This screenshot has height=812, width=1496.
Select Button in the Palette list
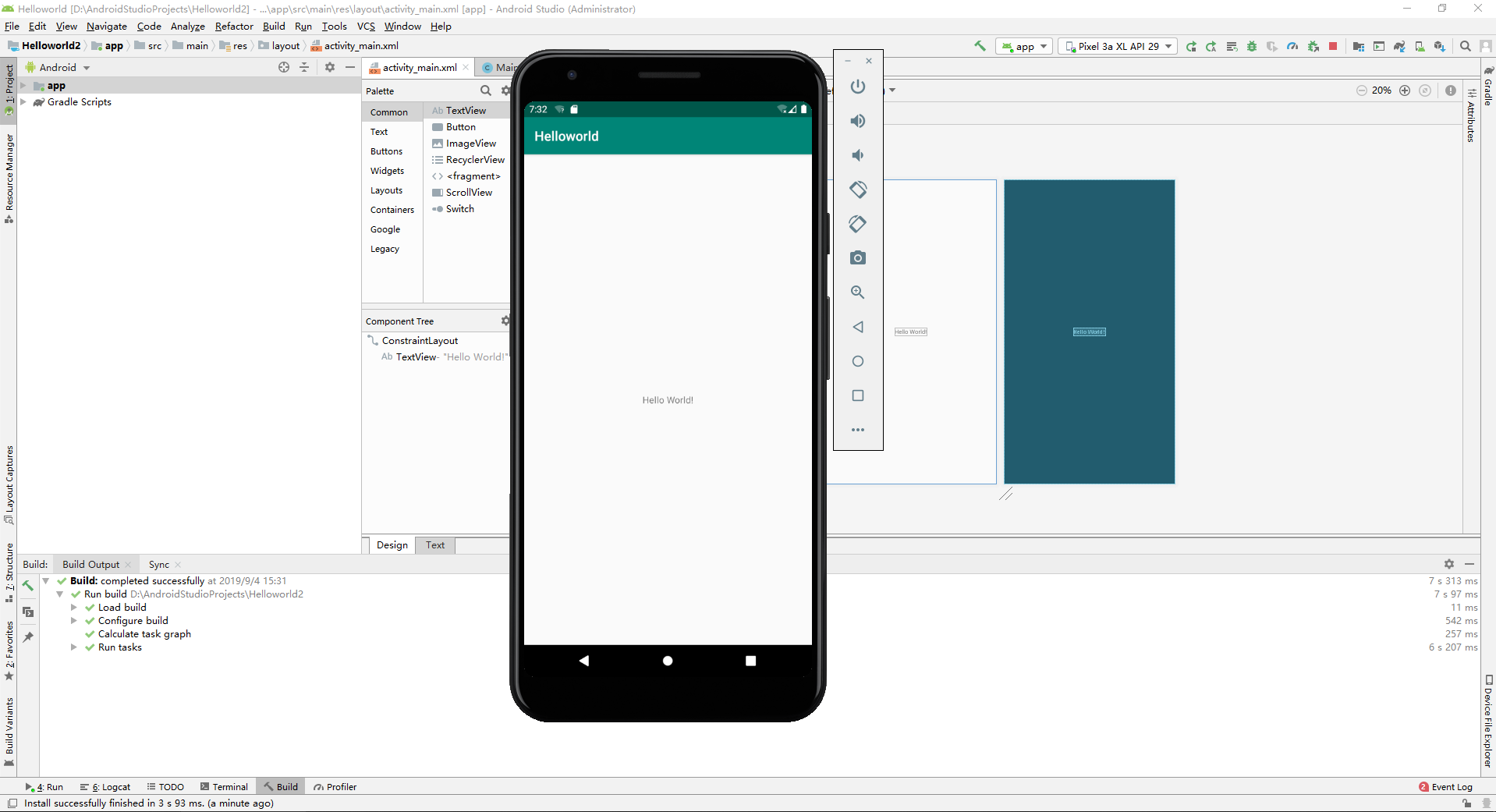[x=460, y=127]
